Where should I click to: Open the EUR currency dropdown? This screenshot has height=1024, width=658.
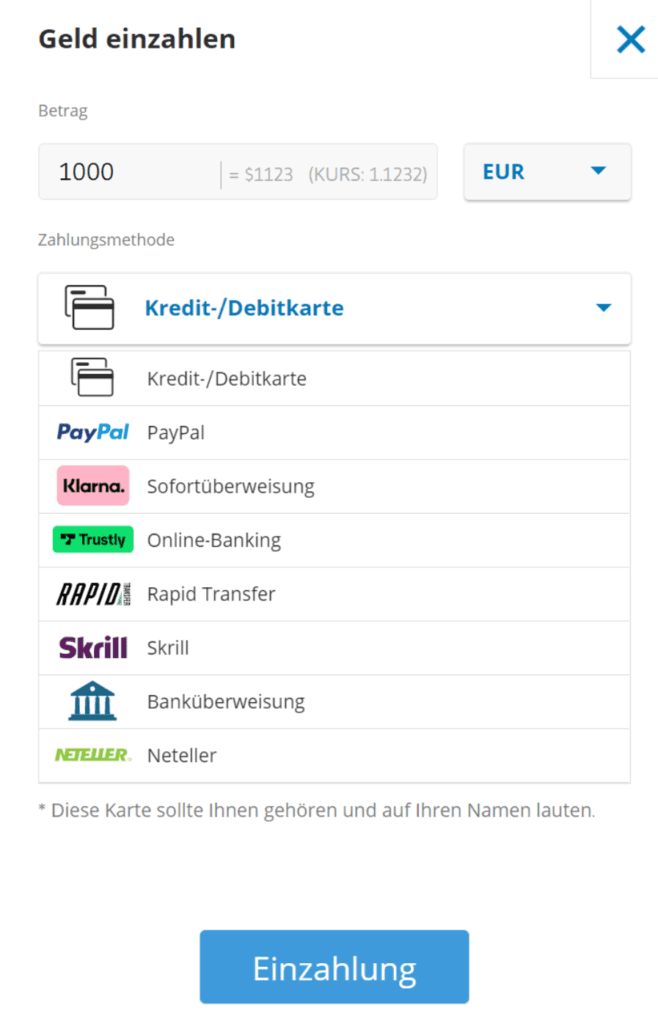(546, 171)
